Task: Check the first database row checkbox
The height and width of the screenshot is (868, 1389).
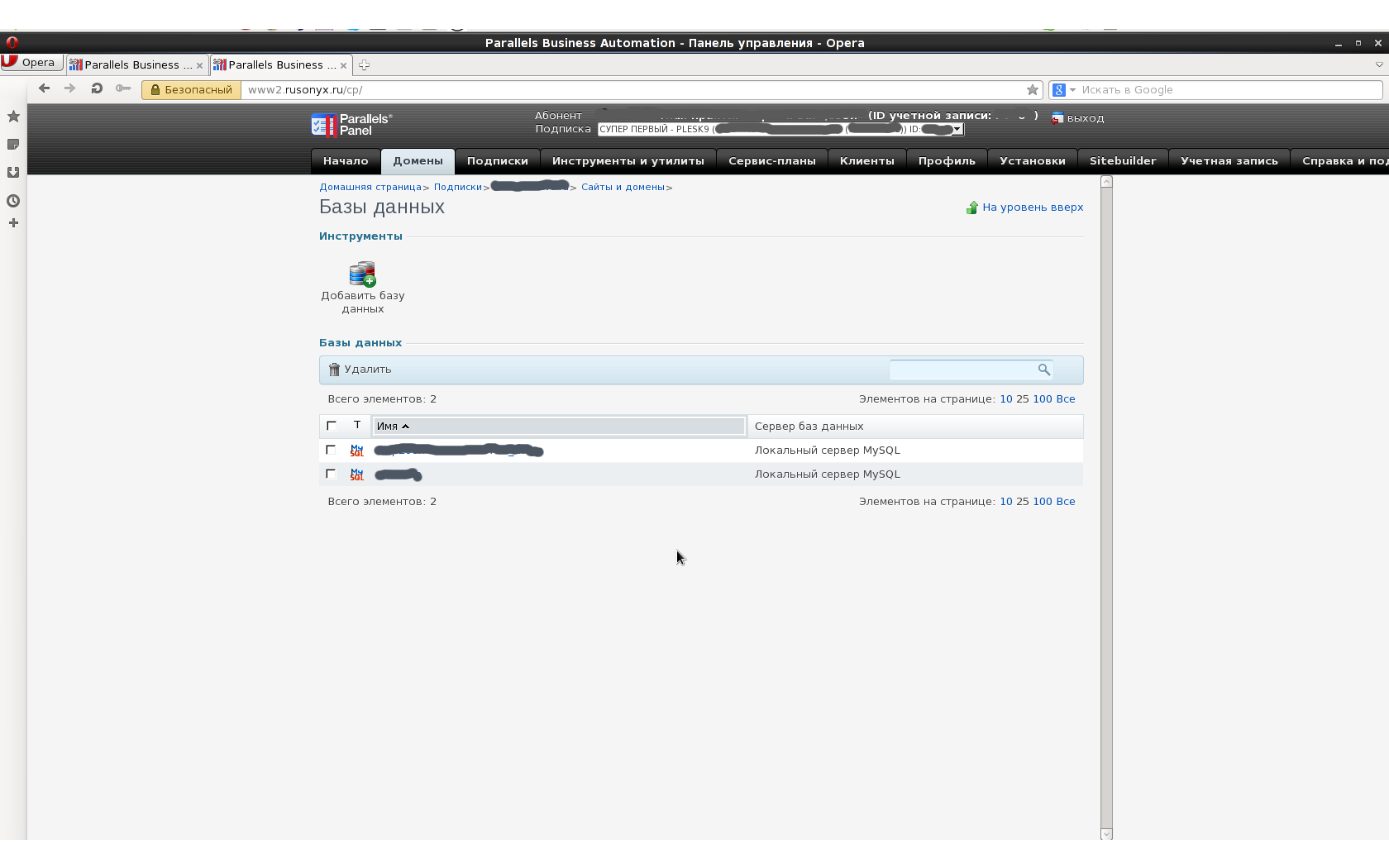Action: [x=331, y=450]
